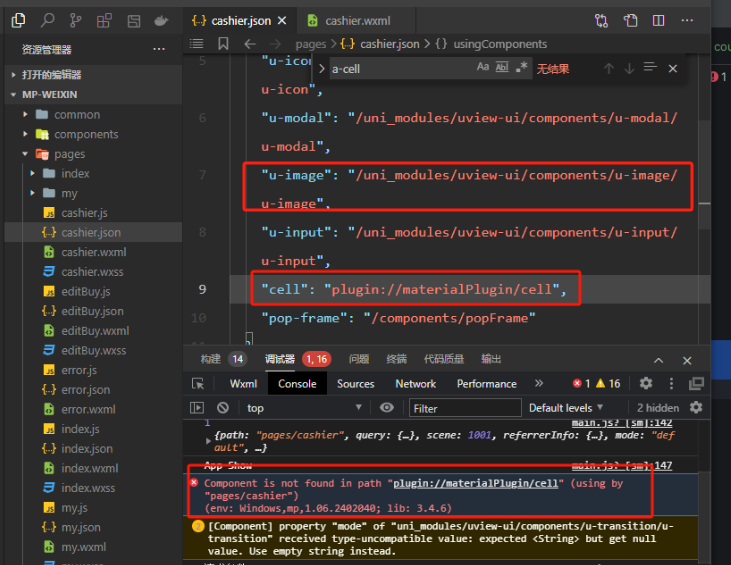
Task: Click the compare changes icon in editor toolbar
Action: [601, 21]
